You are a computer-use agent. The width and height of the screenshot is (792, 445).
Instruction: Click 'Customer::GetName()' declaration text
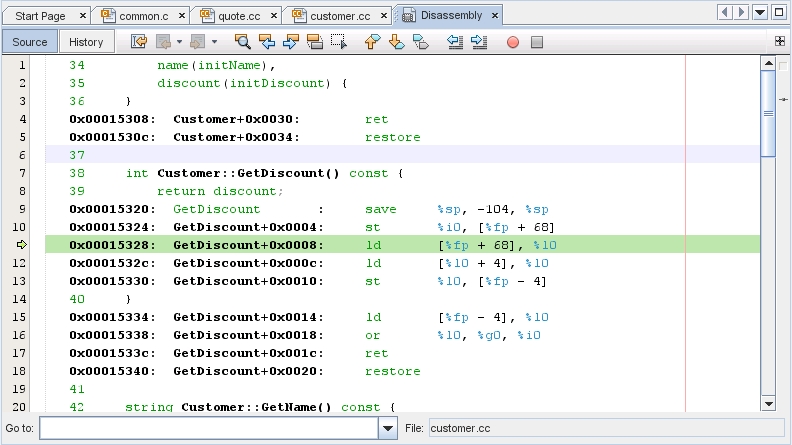click(256, 407)
